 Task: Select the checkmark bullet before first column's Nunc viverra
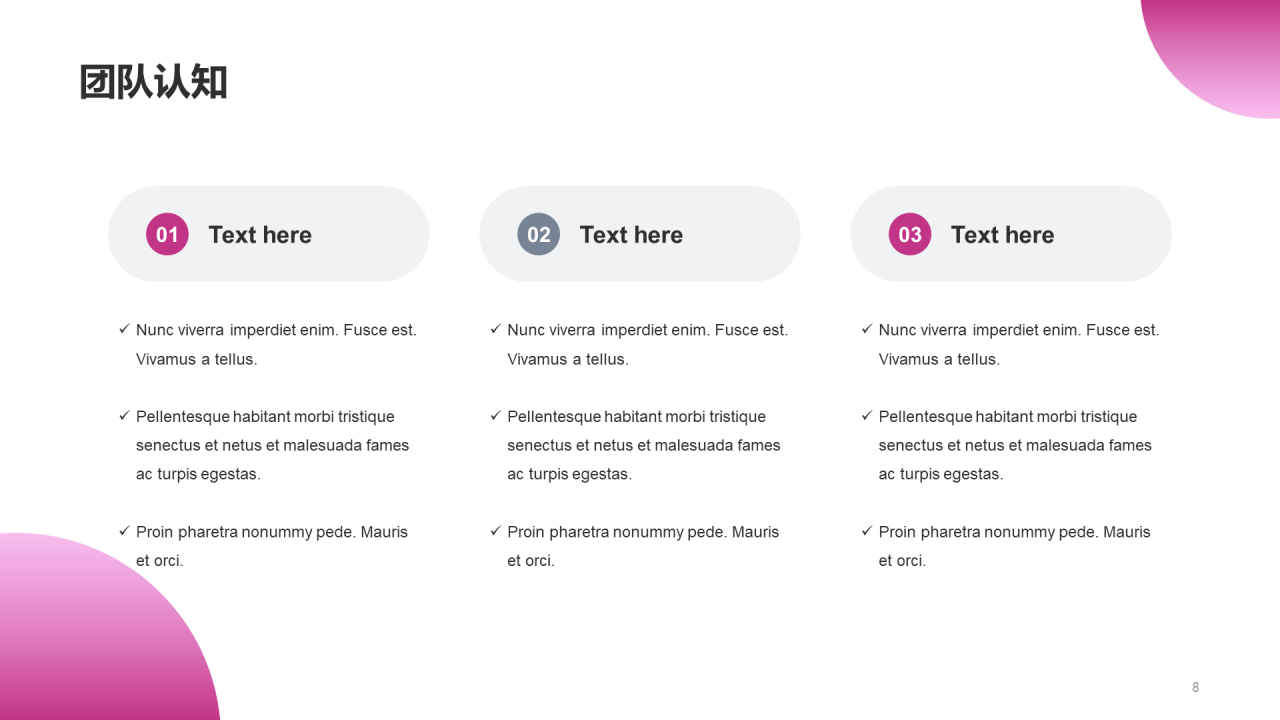click(124, 329)
